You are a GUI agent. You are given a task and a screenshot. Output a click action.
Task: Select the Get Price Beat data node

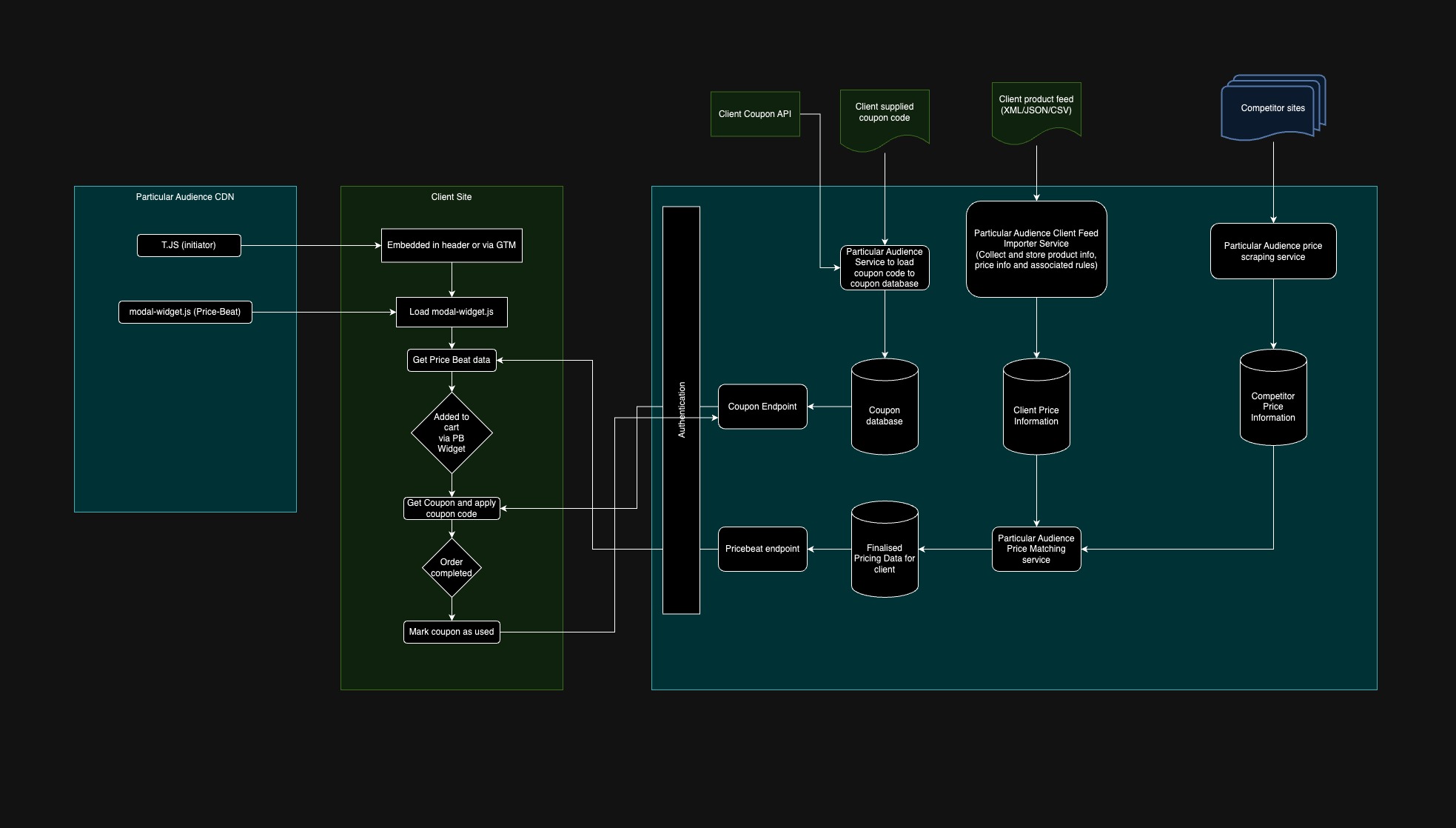coord(452,360)
